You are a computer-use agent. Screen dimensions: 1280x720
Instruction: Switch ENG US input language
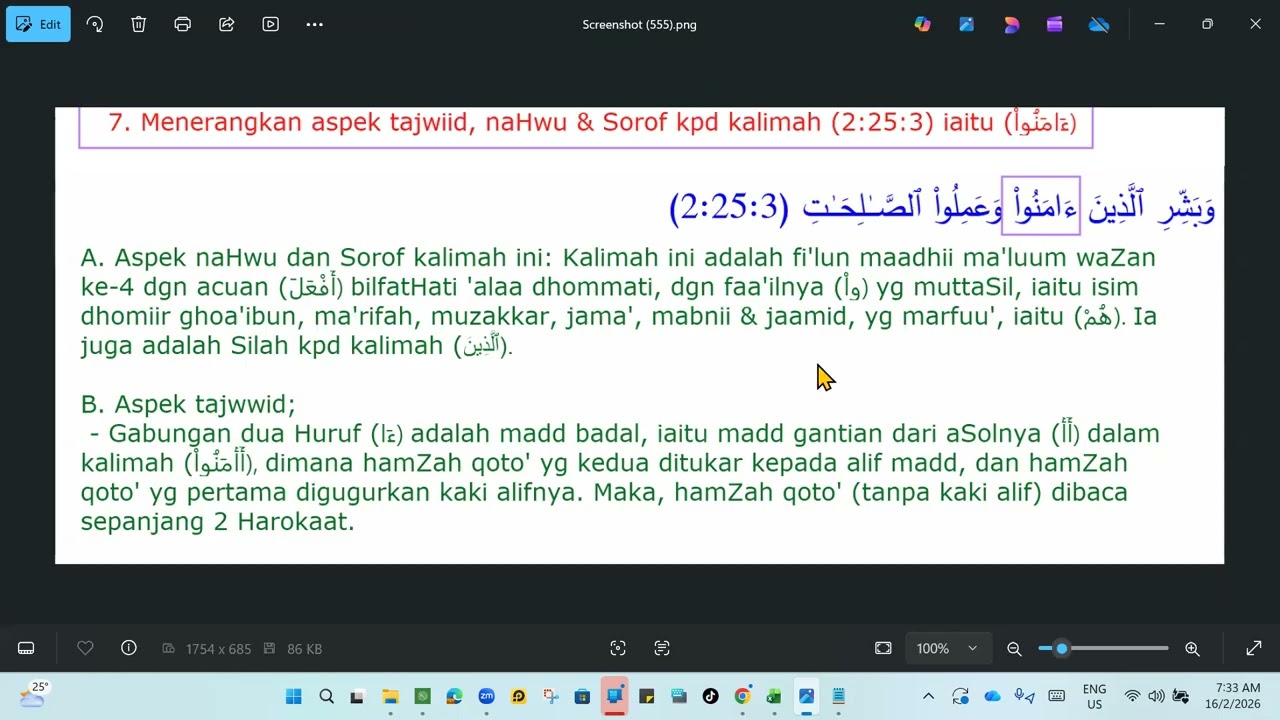pyautogui.click(x=1094, y=696)
